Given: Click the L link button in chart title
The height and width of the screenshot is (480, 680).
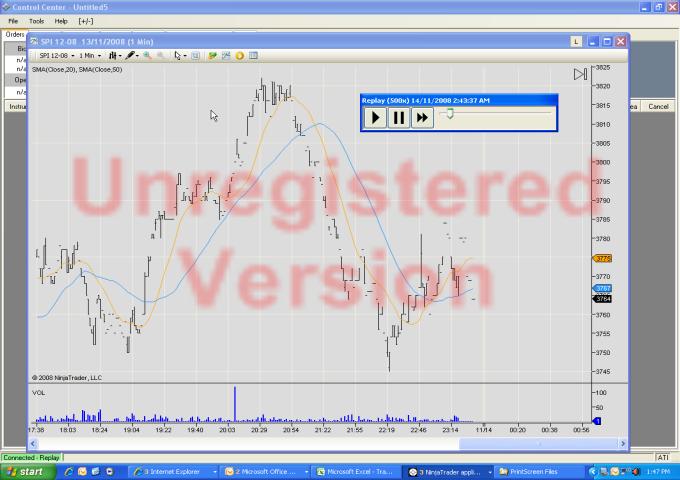Looking at the screenshot, I should (x=576, y=42).
